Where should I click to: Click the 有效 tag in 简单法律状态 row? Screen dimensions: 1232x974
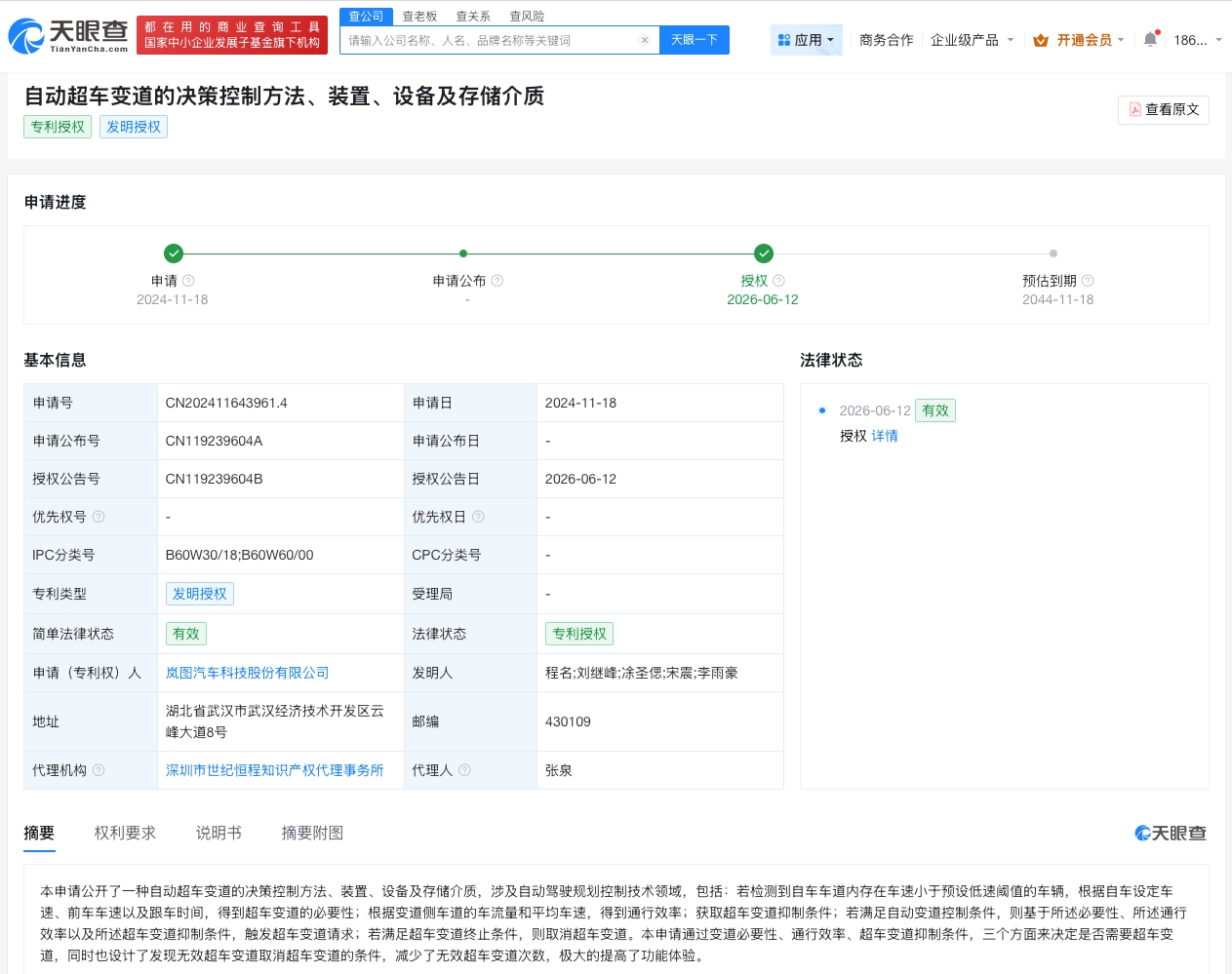click(x=186, y=634)
